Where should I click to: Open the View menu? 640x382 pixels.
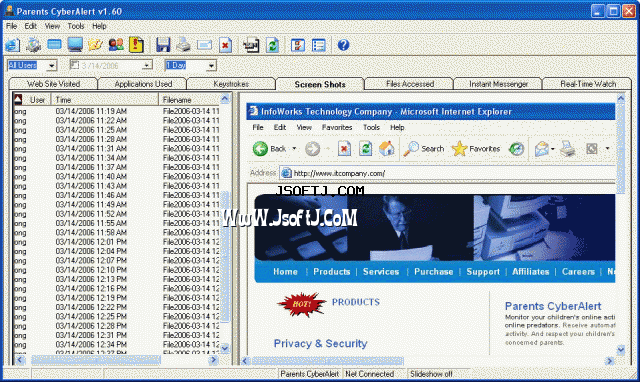point(52,26)
